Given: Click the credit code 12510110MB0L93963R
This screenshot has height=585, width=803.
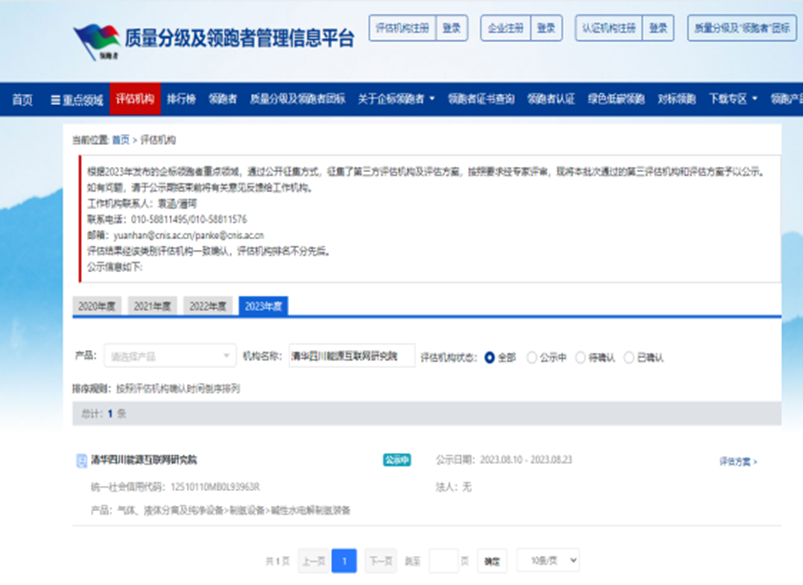Looking at the screenshot, I should (215, 487).
